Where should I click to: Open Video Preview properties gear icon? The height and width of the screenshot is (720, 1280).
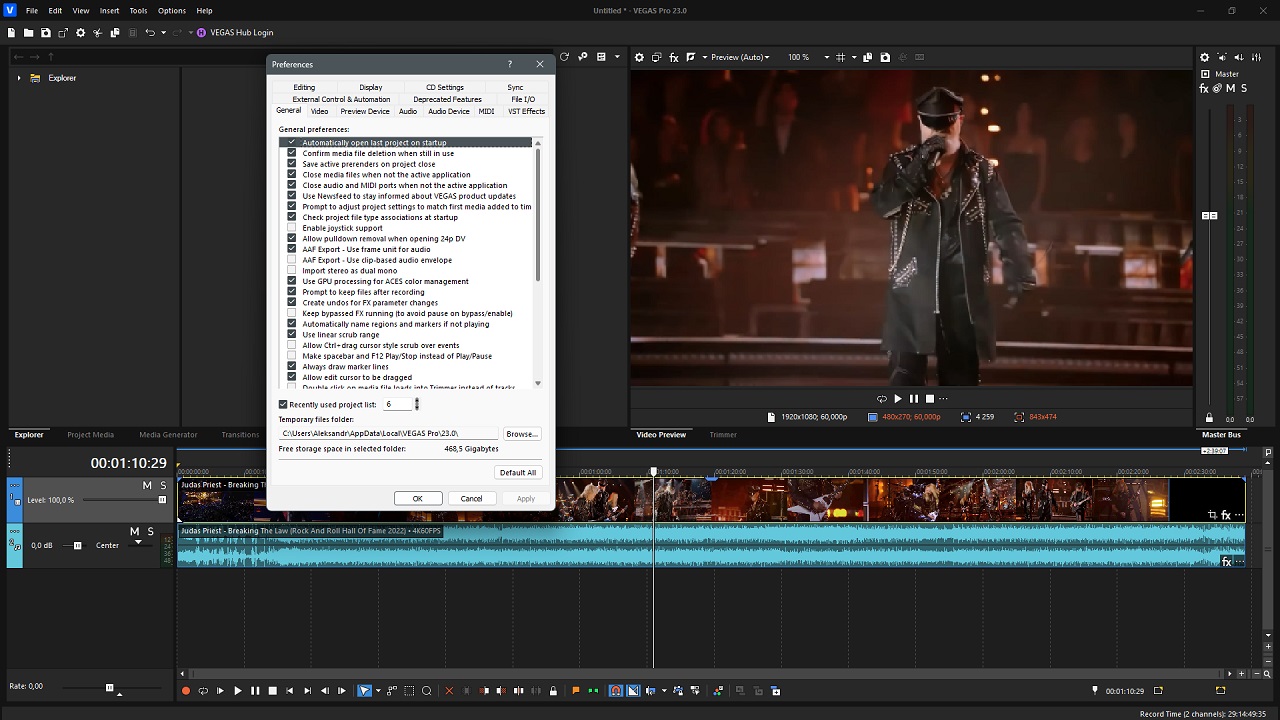point(639,58)
